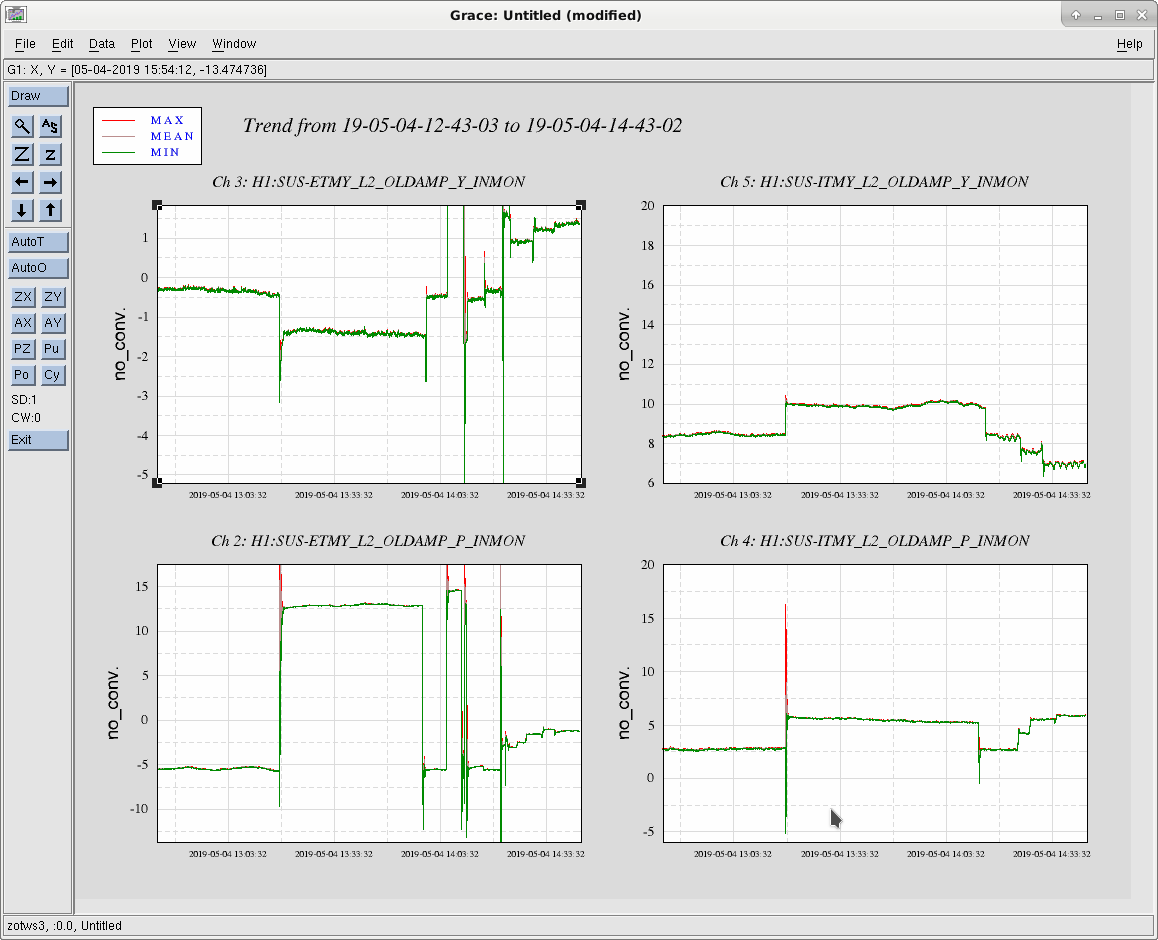Click the Exit button
The height and width of the screenshot is (940, 1158).
coord(38,440)
